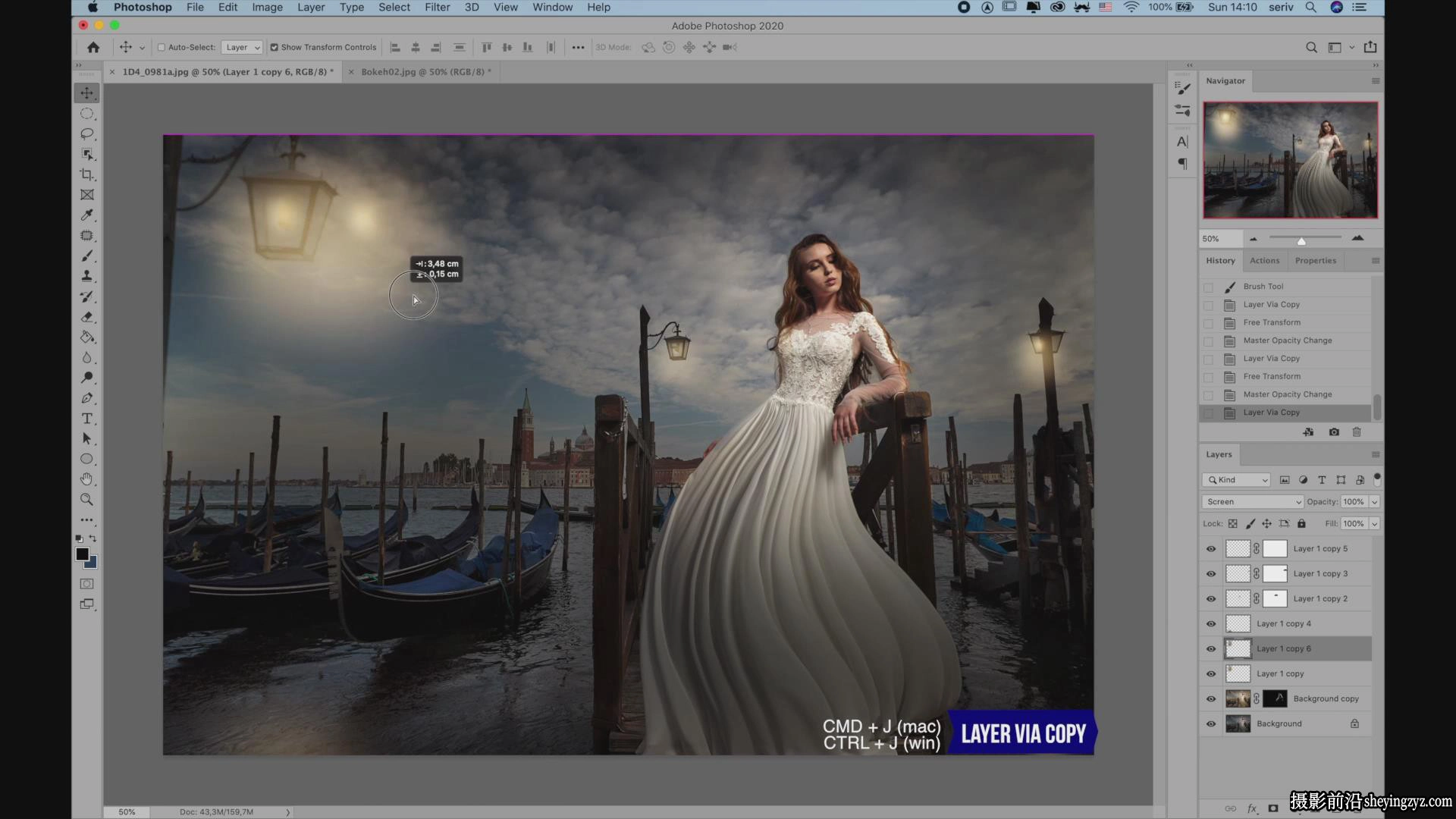Image resolution: width=1456 pixels, height=819 pixels.
Task: Open the Search icon in options bar
Action: (1311, 47)
